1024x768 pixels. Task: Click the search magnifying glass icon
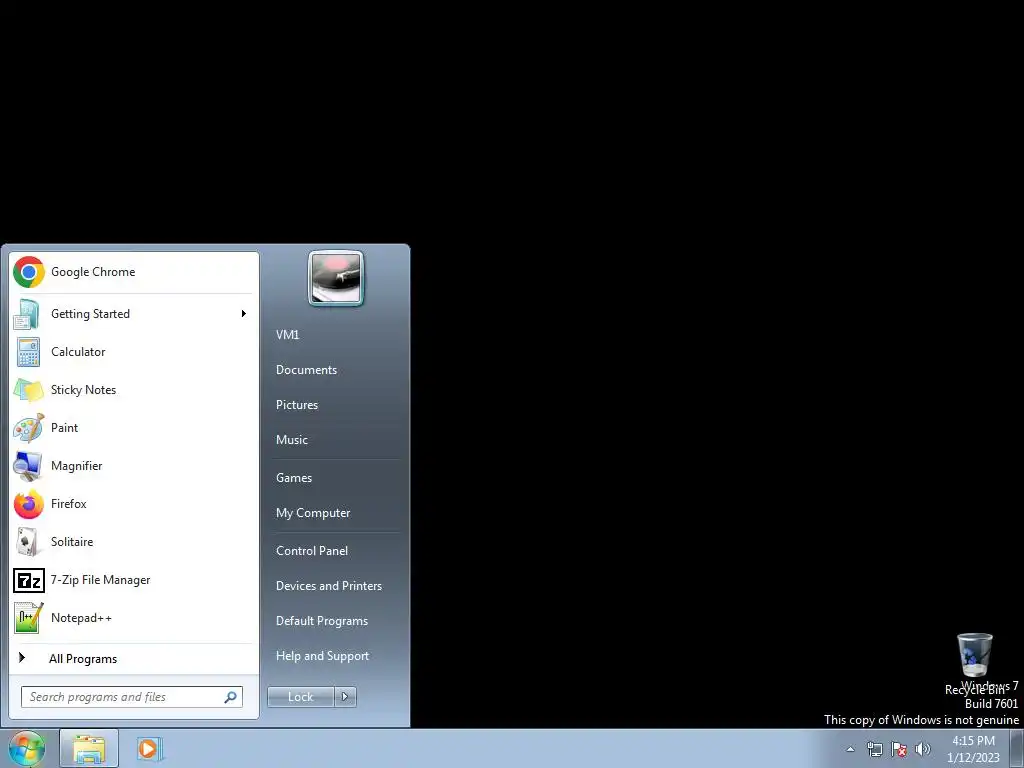(x=231, y=697)
